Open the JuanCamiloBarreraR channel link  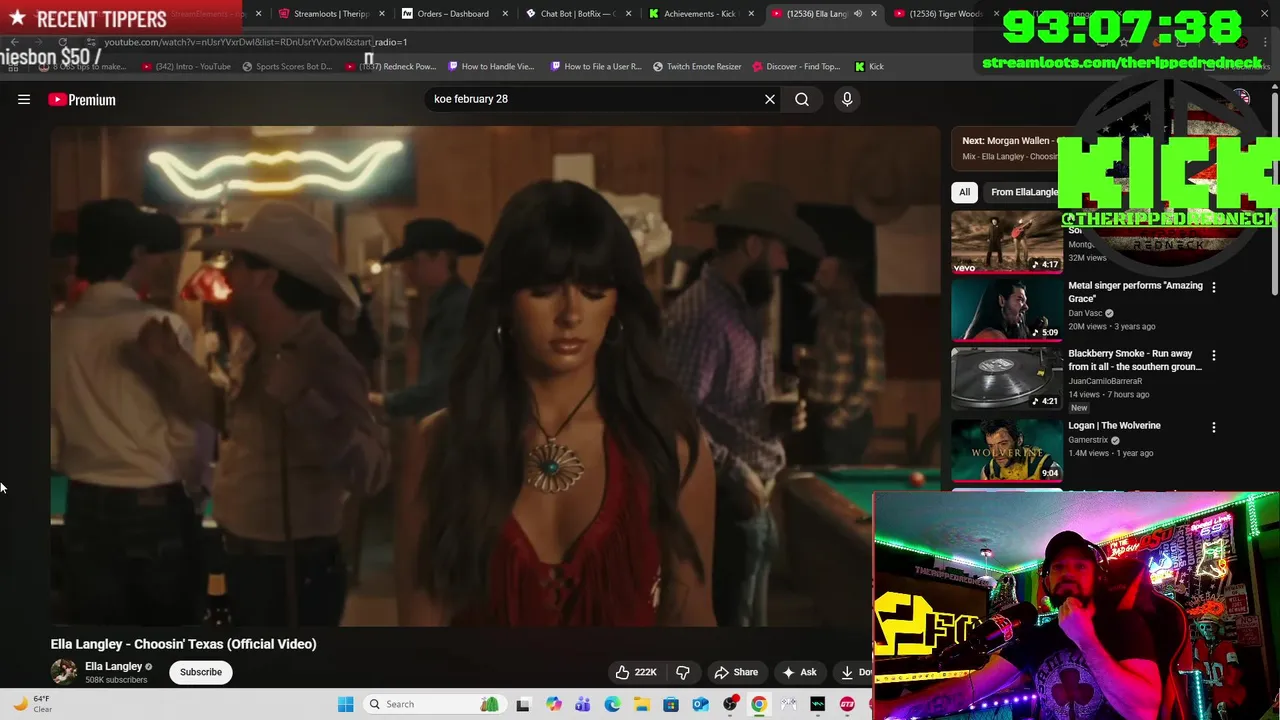[1105, 381]
